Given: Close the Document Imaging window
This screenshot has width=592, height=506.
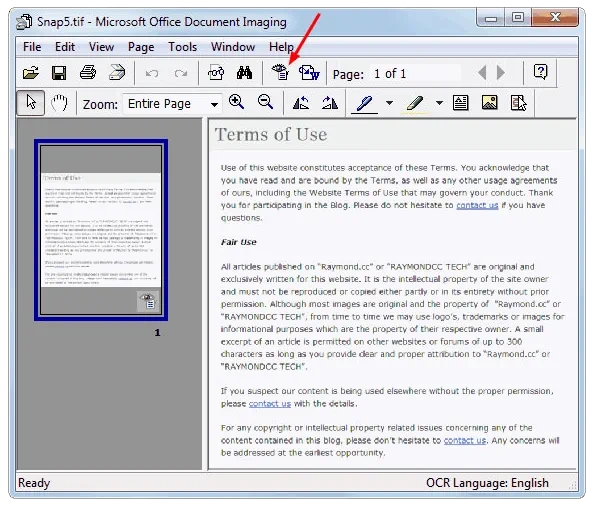Looking at the screenshot, I should pos(555,18).
